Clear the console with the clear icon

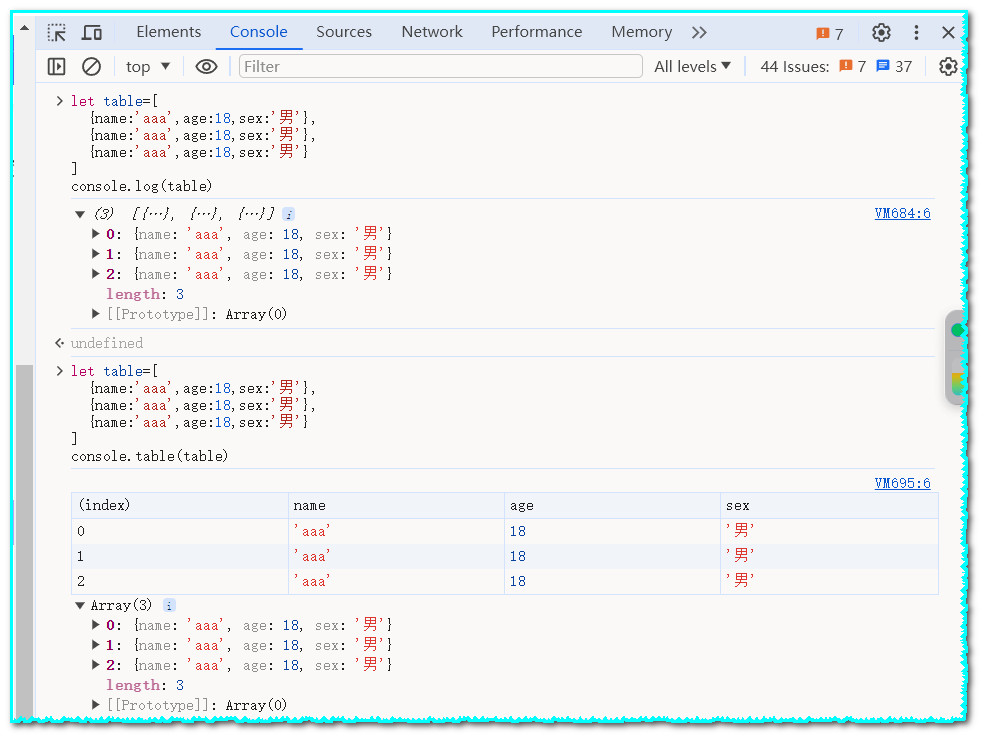pyautogui.click(x=91, y=66)
